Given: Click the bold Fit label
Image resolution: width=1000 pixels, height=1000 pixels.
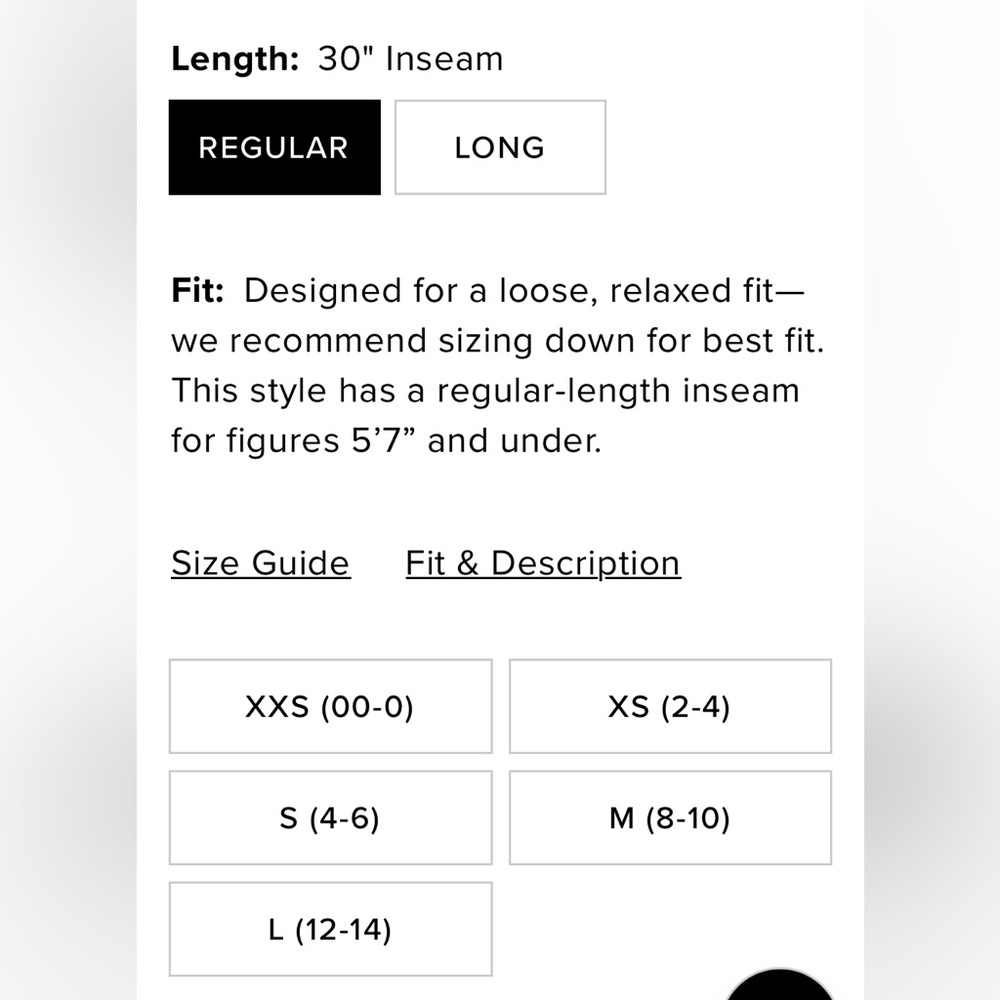Looking at the screenshot, I should click(x=198, y=291).
